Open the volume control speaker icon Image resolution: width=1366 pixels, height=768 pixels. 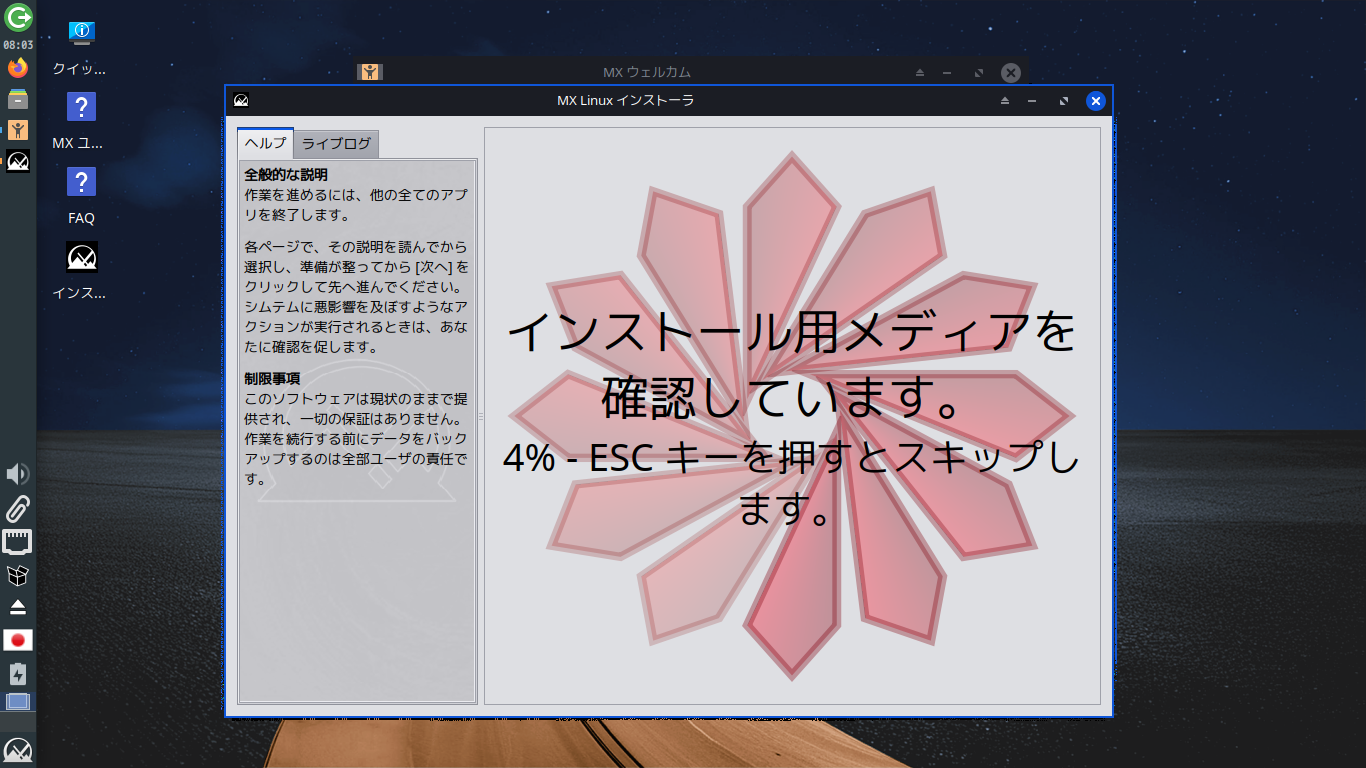click(18, 474)
